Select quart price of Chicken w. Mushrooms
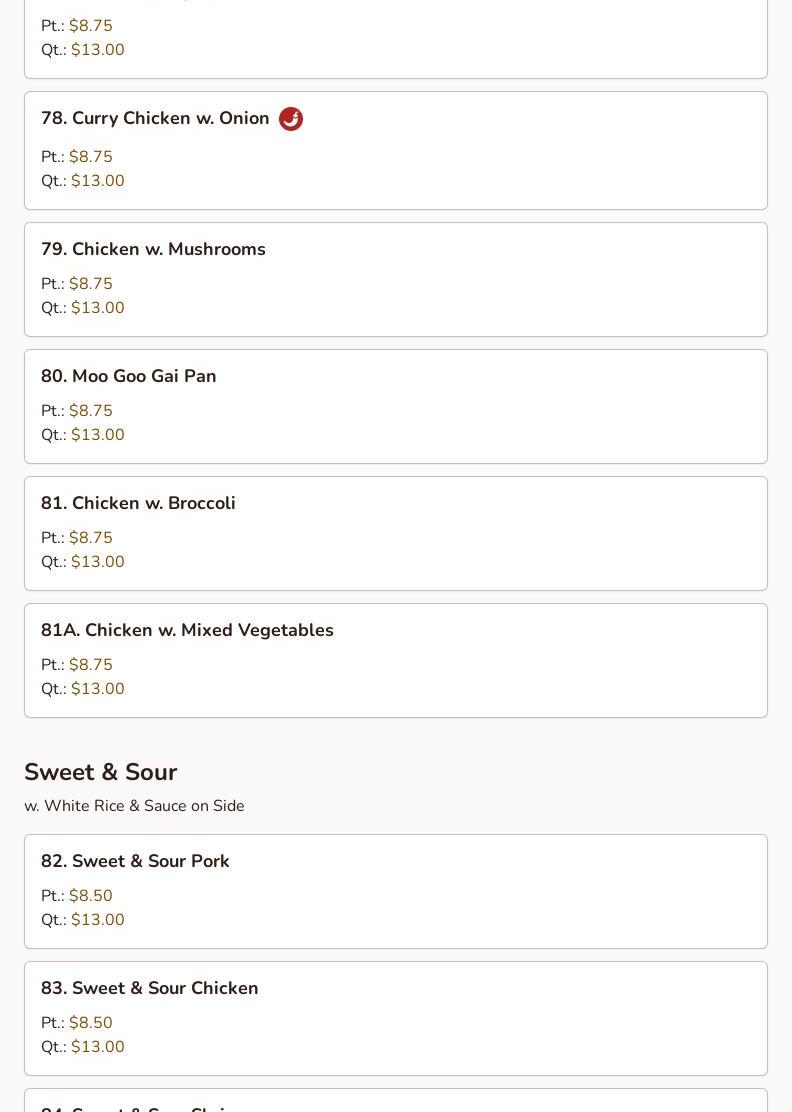The image size is (792, 1112). click(97, 308)
